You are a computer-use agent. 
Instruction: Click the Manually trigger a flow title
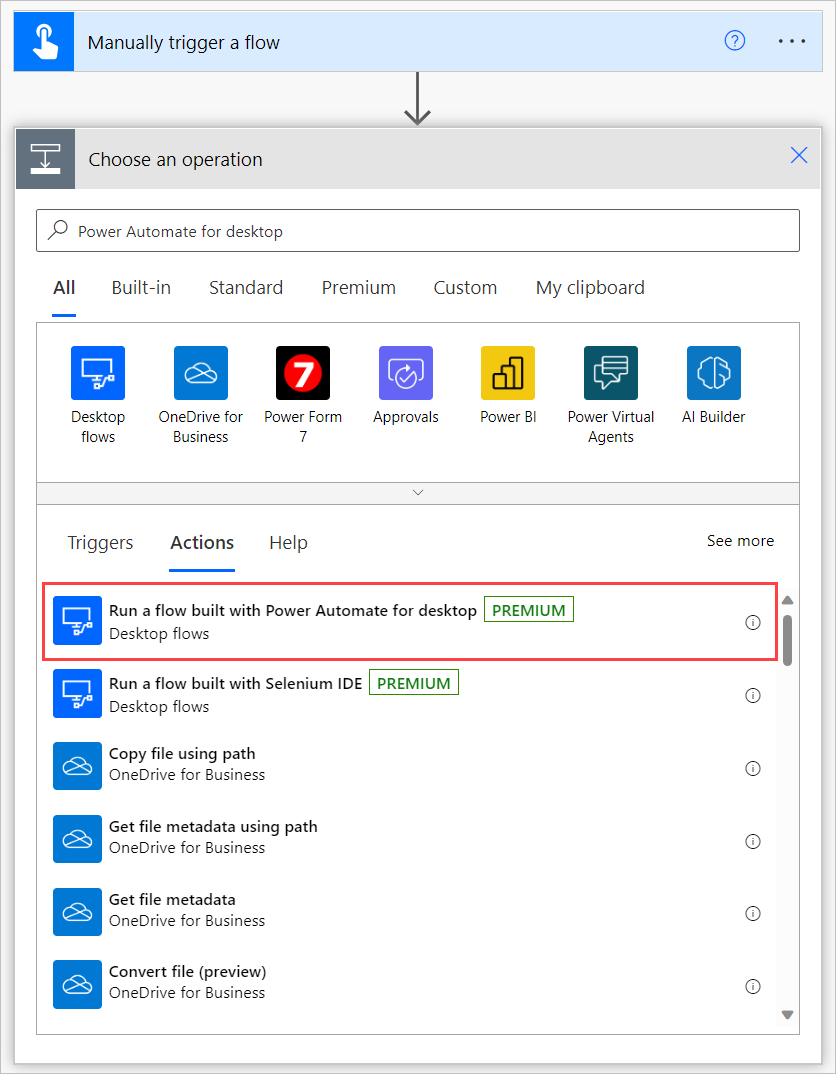tap(183, 42)
